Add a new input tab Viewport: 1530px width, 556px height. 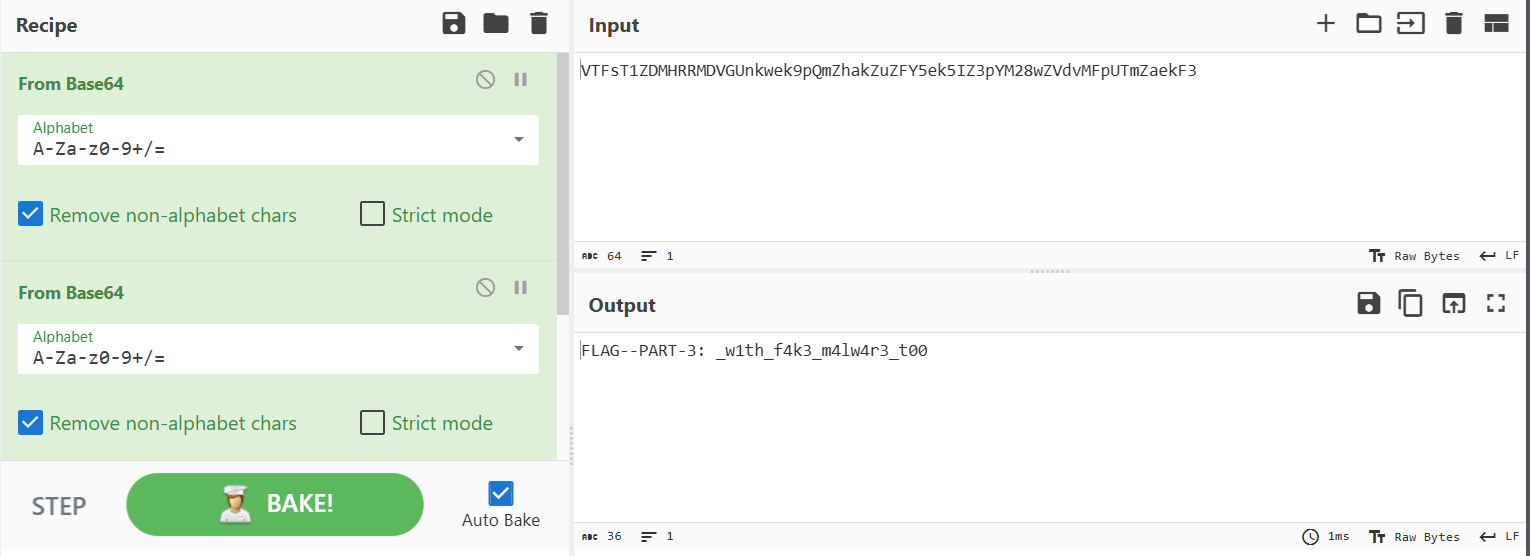pyautogui.click(x=1326, y=24)
